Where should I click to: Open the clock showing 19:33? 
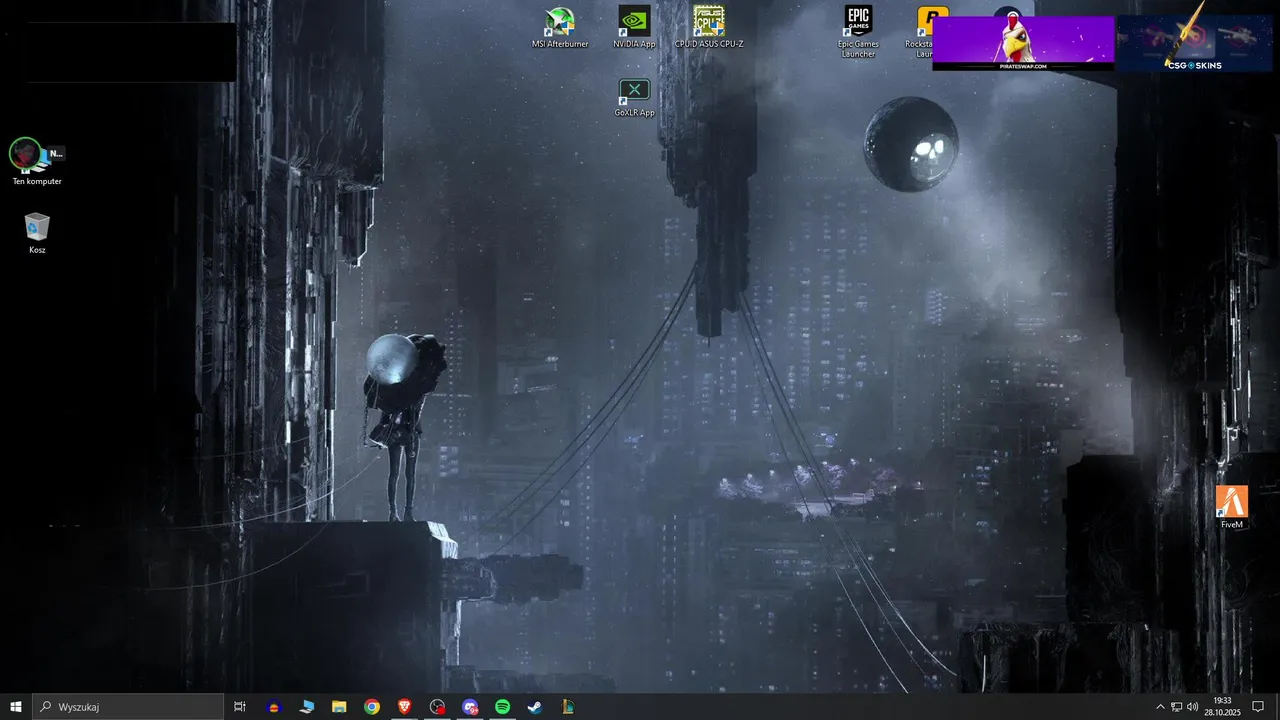pos(1222,707)
